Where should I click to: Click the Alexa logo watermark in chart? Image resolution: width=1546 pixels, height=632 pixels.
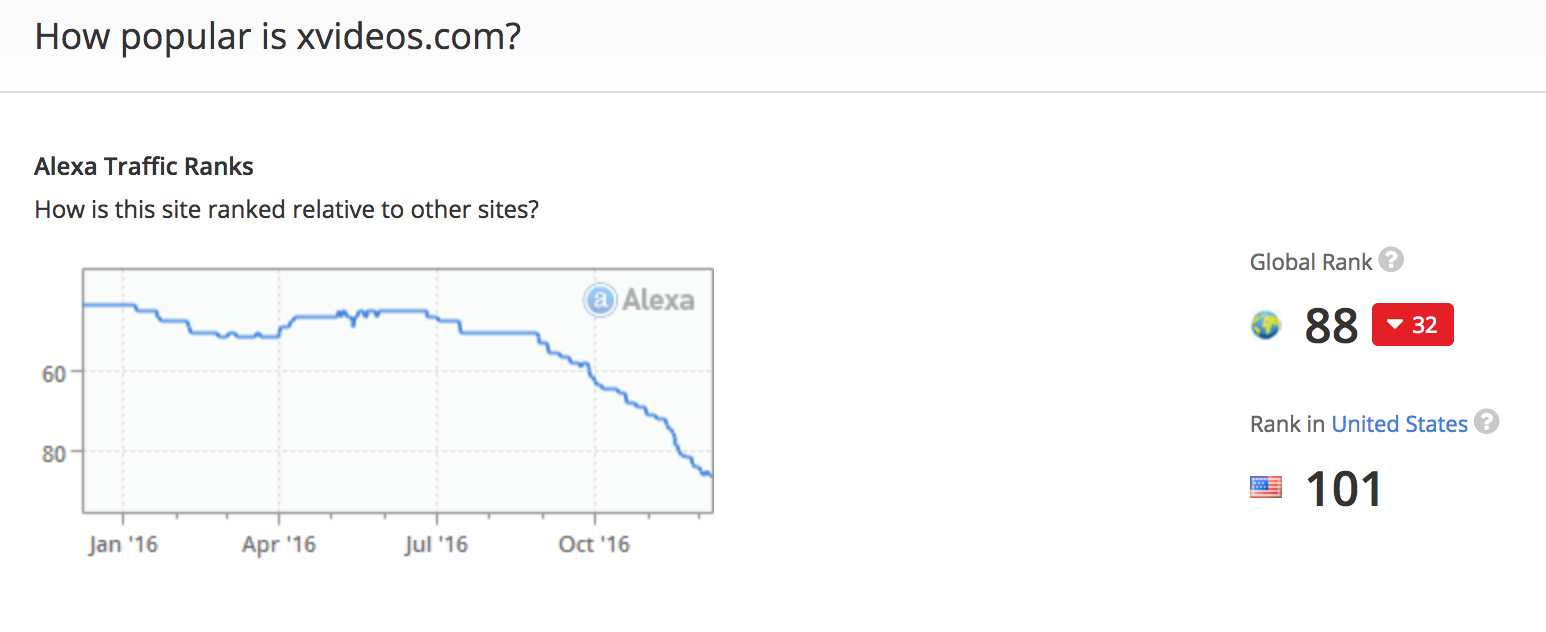tap(640, 299)
